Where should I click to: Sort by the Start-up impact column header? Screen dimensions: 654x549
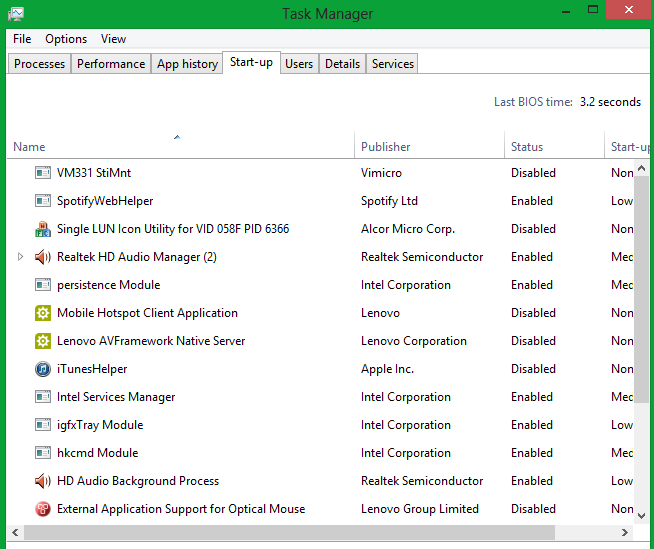(628, 145)
